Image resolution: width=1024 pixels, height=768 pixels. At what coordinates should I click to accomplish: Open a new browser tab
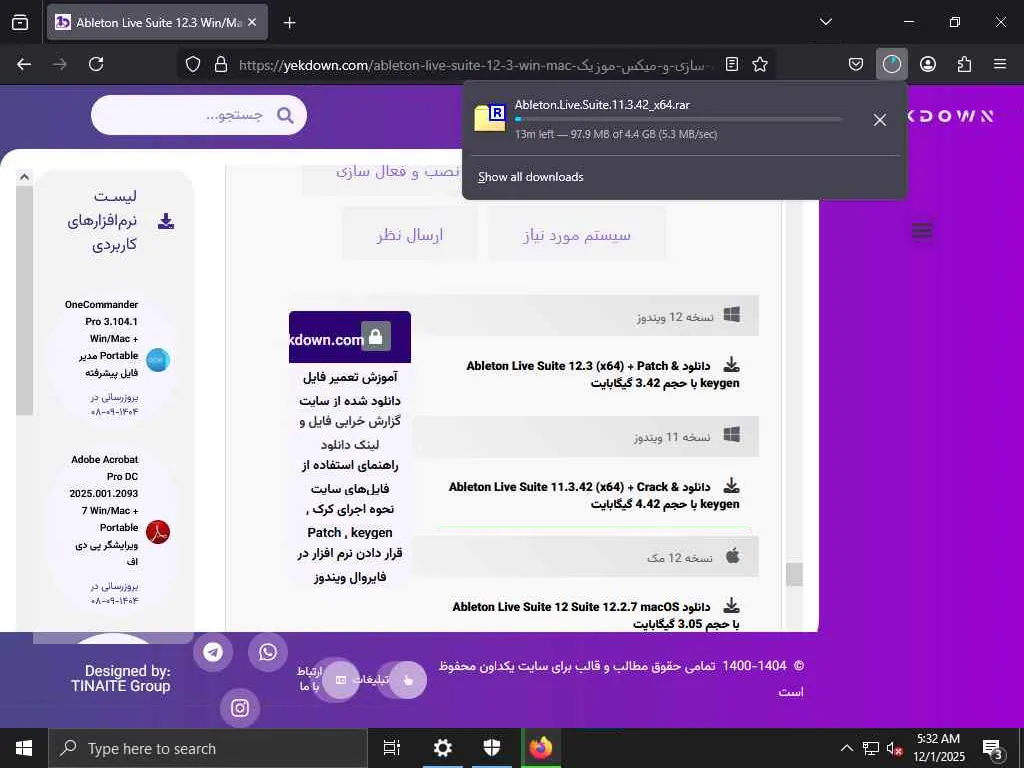pos(289,23)
